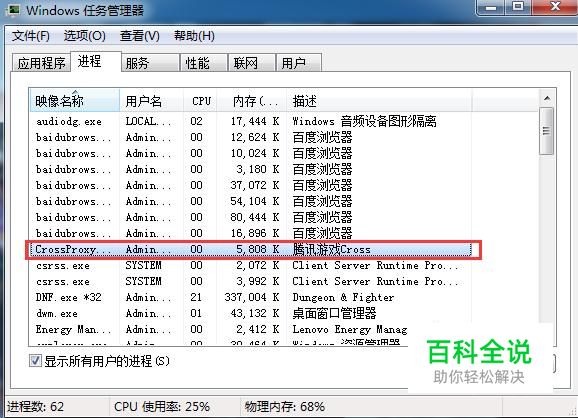Viewport: 578px width, 418px height.
Task: Click the Lenovo Energy Manag description
Action: point(350,329)
